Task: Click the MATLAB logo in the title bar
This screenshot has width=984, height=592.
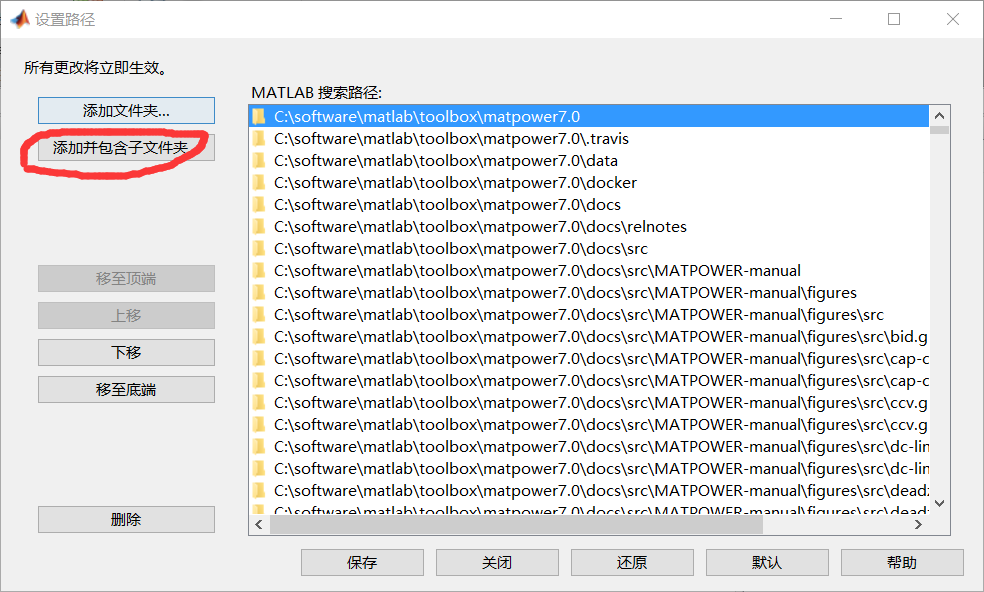Action: (x=18, y=19)
